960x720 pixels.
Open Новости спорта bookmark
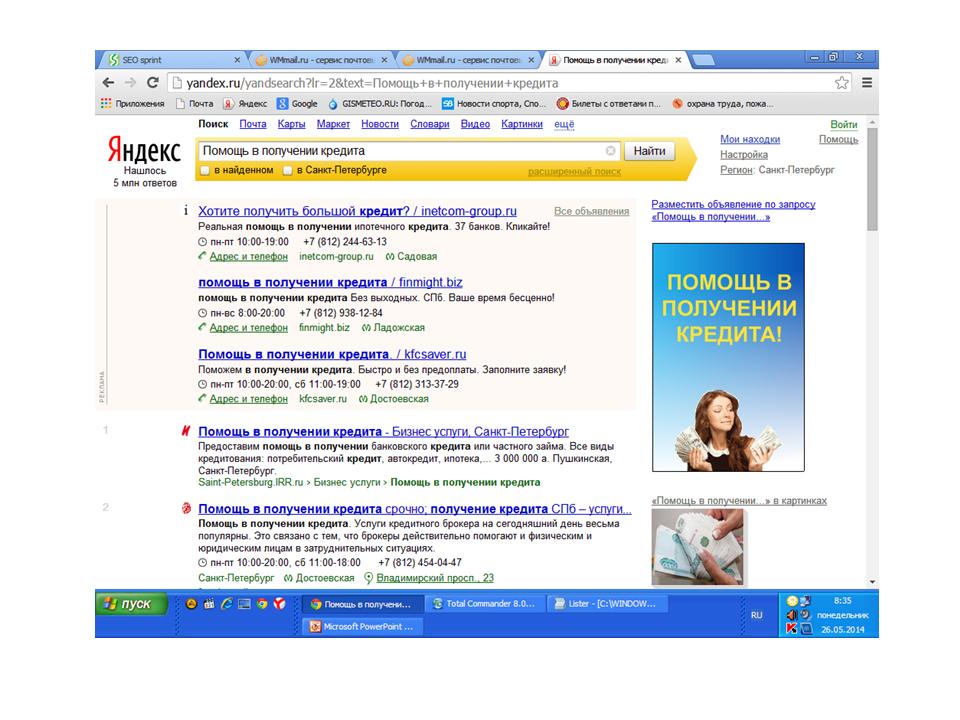coord(494,103)
